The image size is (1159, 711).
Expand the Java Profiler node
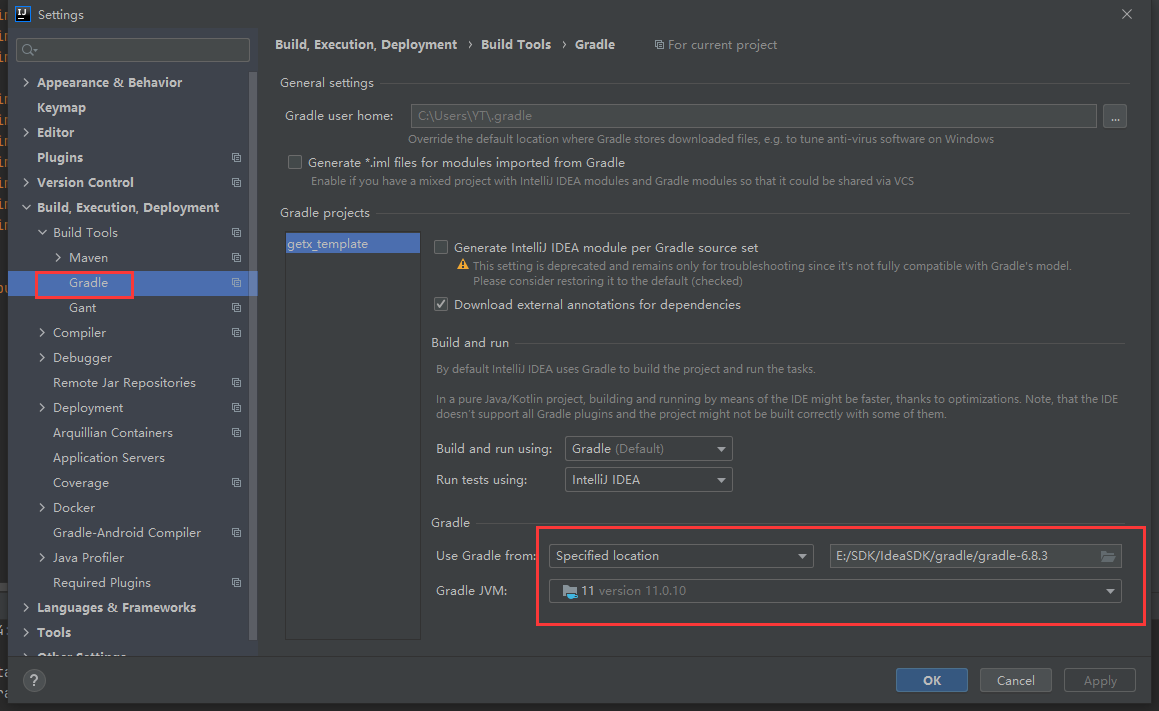tap(42, 558)
